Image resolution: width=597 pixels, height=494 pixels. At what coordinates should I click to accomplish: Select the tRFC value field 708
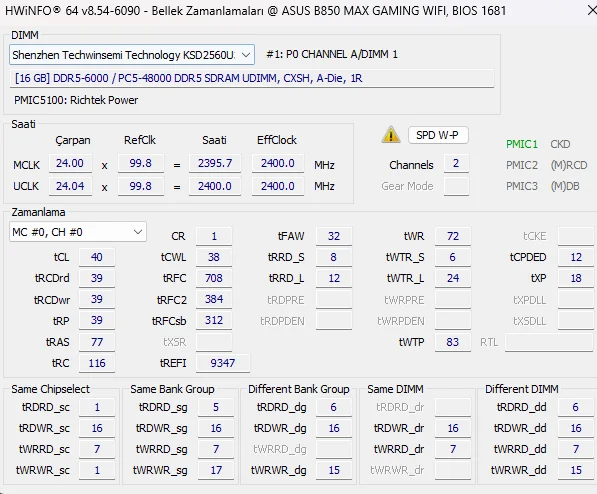214,278
